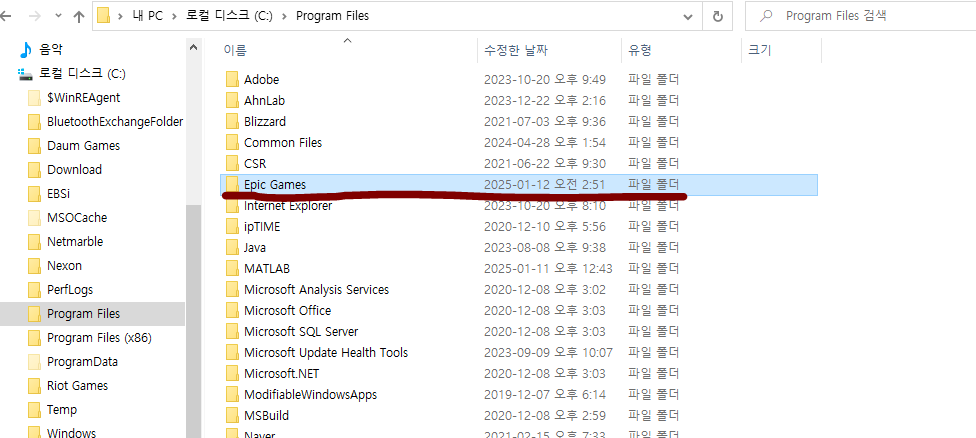Open the address bar history dropdown
This screenshot has height=438, width=976.
[x=688, y=17]
